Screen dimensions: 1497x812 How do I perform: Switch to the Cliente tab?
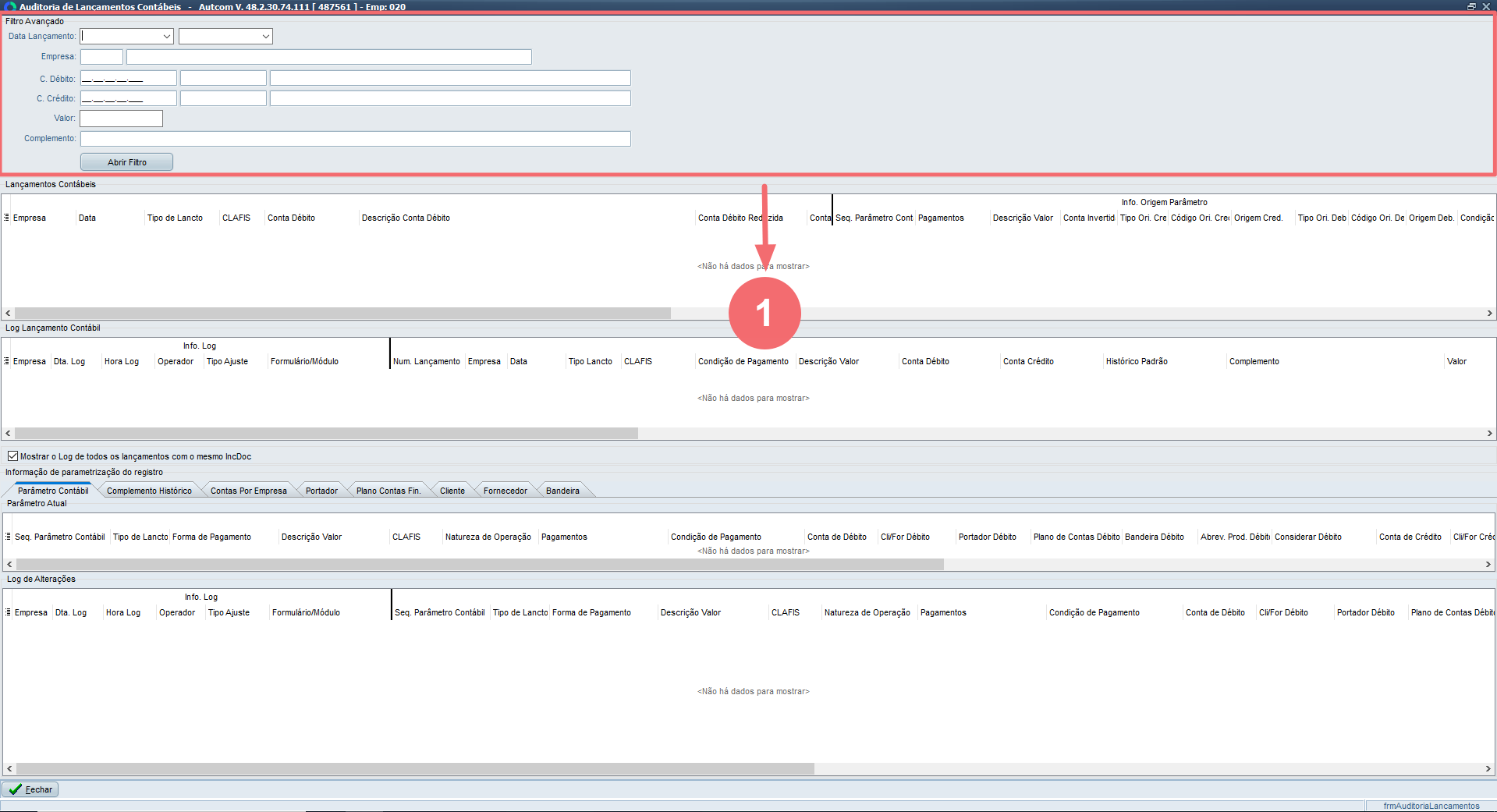[452, 491]
